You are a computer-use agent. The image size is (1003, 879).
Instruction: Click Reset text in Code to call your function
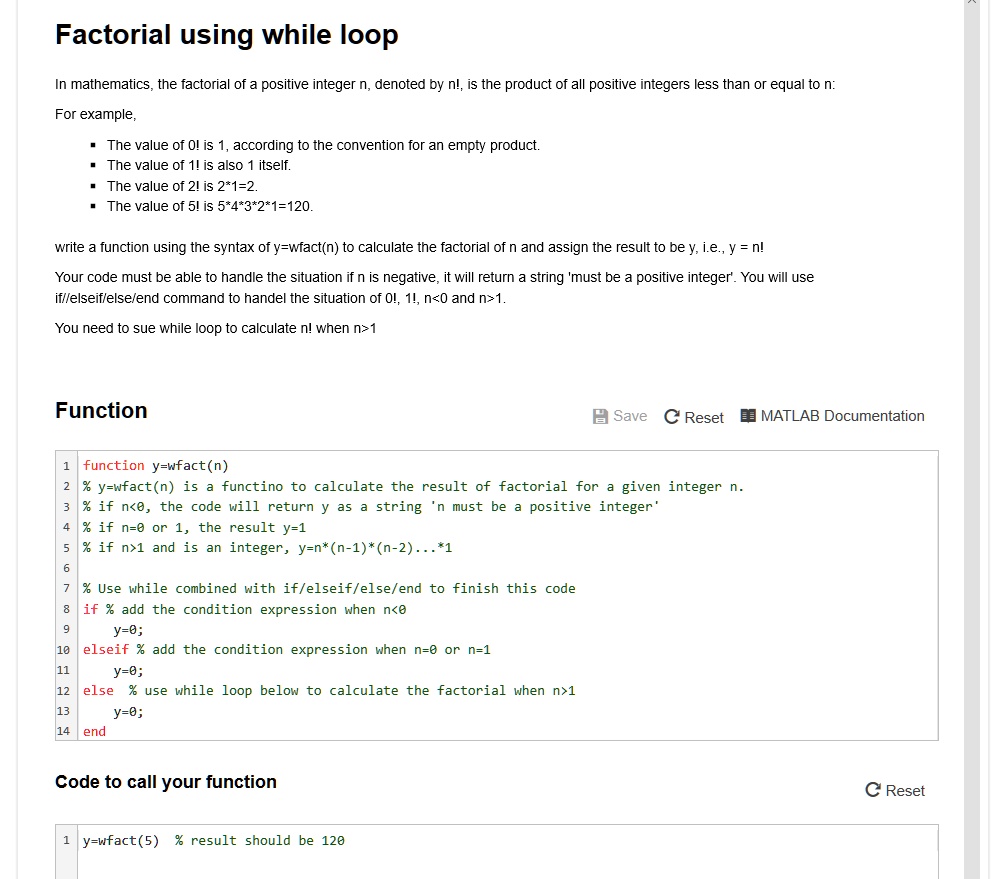(904, 791)
